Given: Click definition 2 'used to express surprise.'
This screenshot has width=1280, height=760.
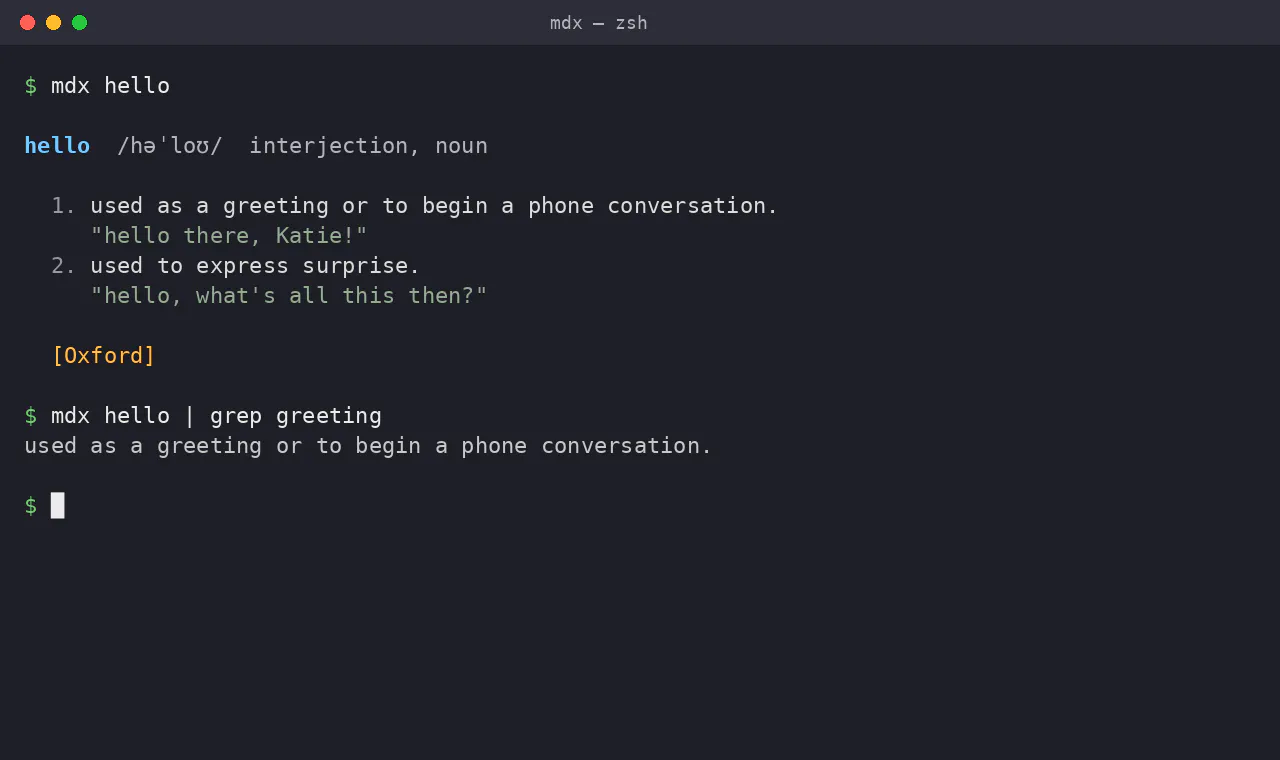Looking at the screenshot, I should click(x=255, y=266).
